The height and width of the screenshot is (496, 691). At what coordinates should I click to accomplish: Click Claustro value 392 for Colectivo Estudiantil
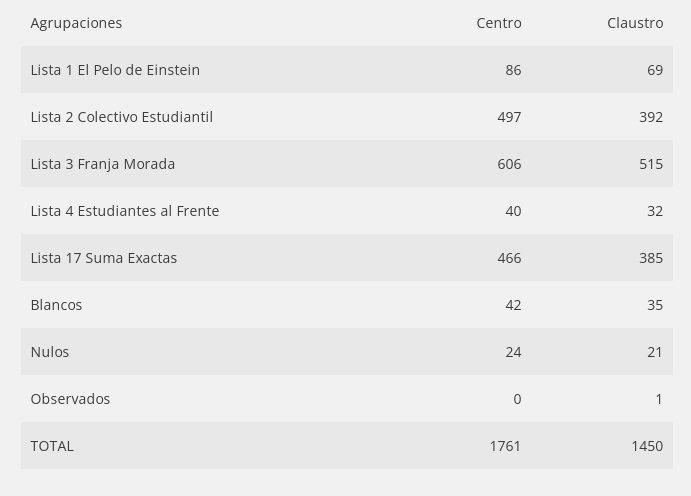pyautogui.click(x=651, y=117)
